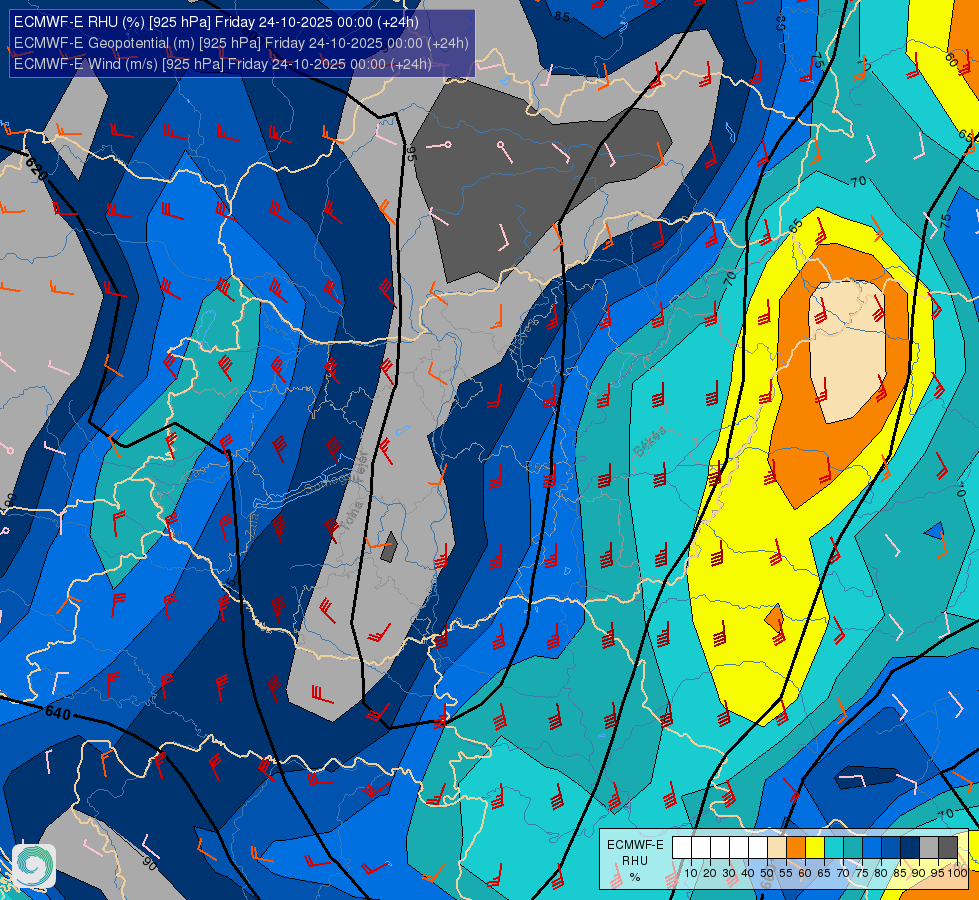The height and width of the screenshot is (900, 979).
Task: Pick the dark gray 95–100 legend swatch
Action: coord(948,848)
